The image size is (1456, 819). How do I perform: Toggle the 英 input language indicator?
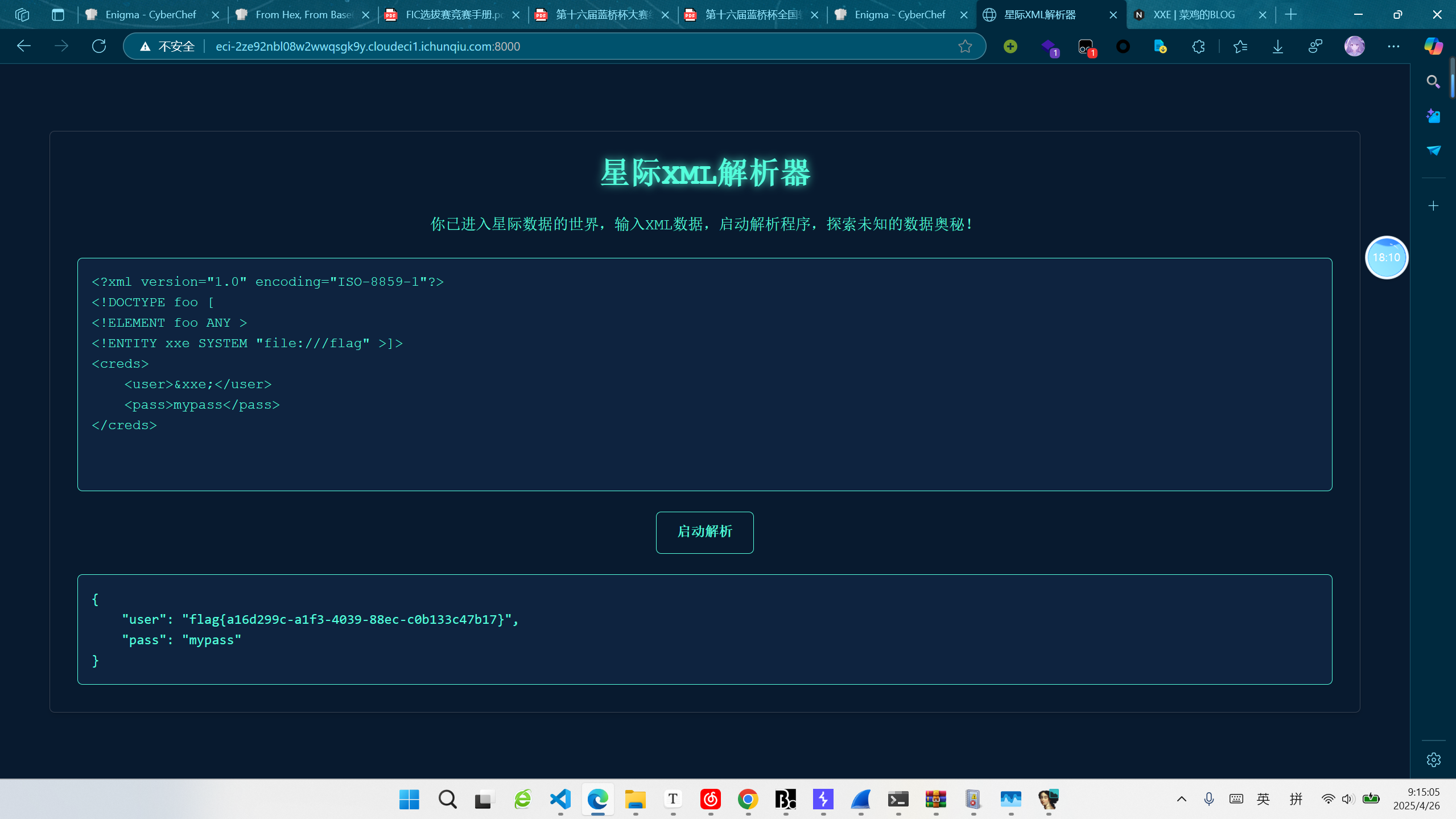click(1263, 799)
